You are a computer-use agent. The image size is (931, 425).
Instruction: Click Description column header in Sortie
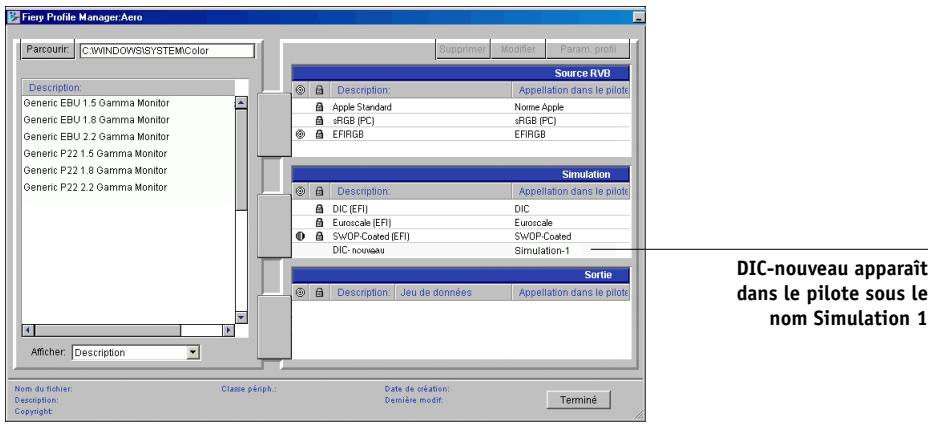coord(362,292)
